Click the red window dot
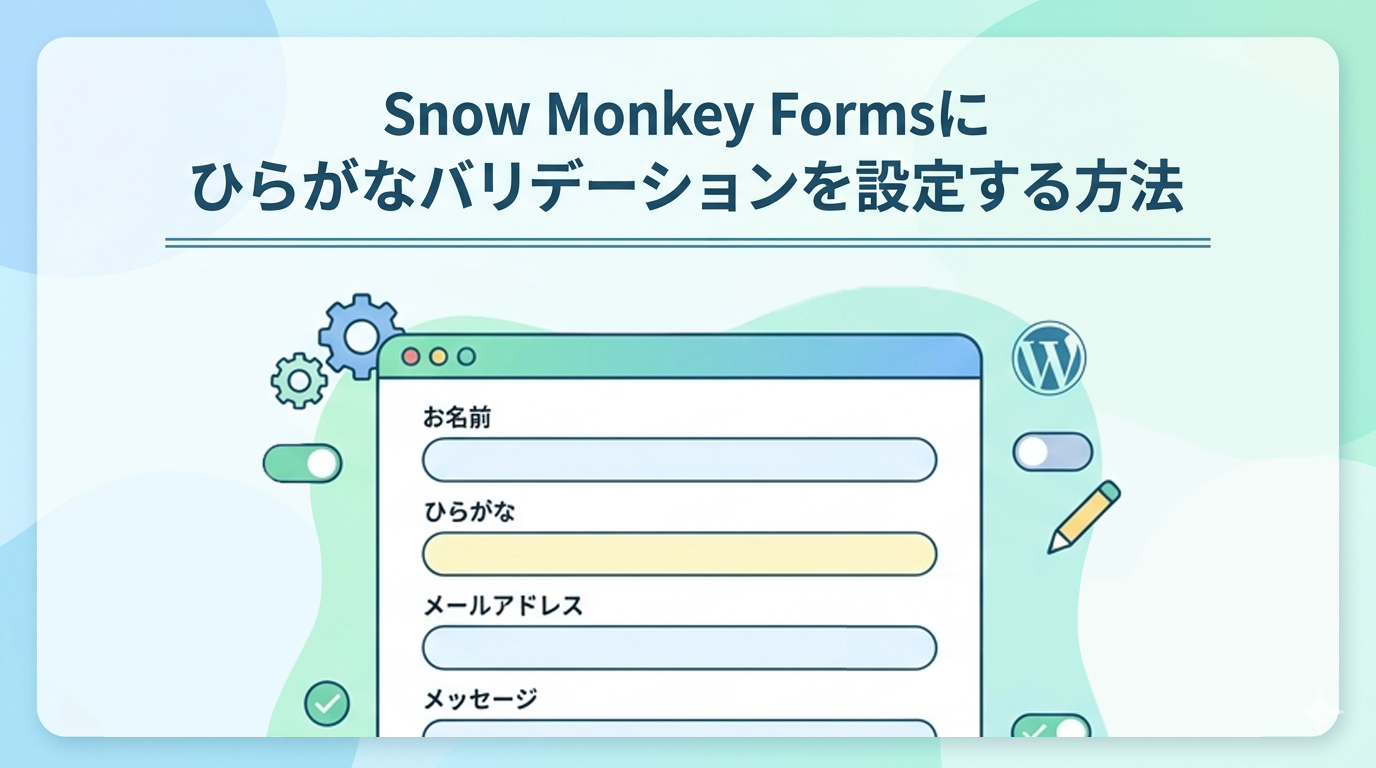Viewport: 1376px width, 768px height. [411, 357]
